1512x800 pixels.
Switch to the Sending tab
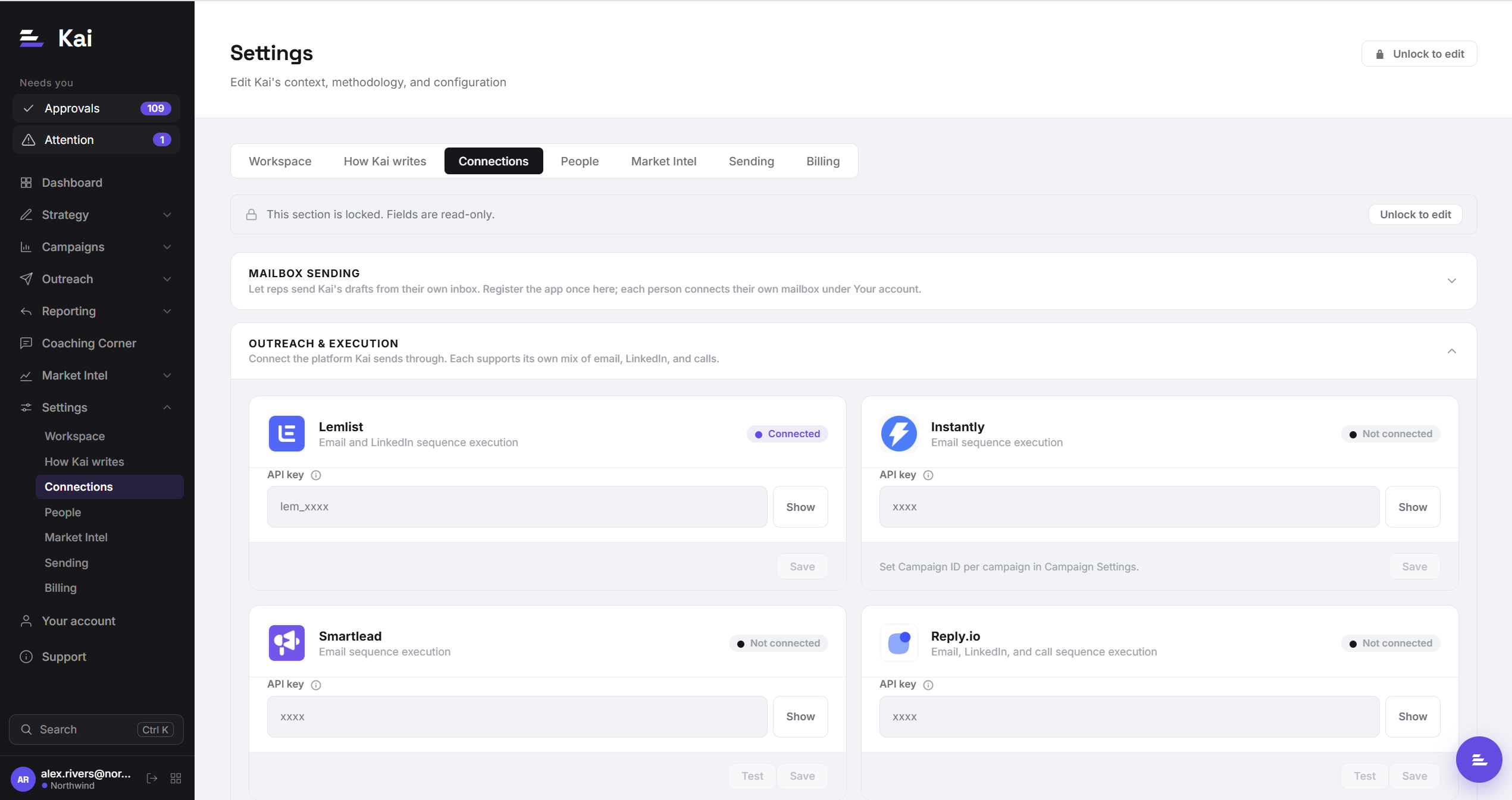pyautogui.click(x=752, y=161)
